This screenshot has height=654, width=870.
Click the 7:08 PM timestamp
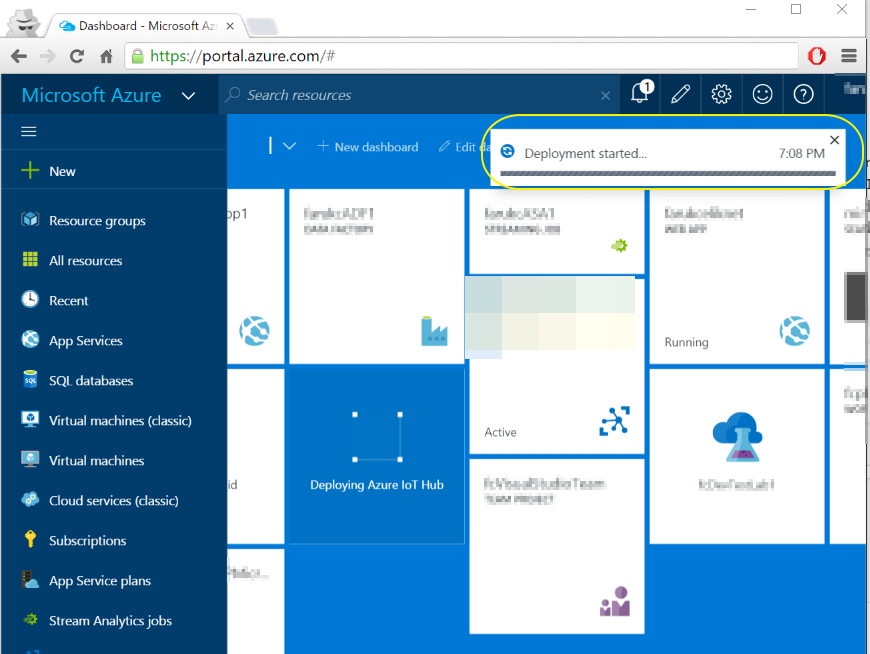[801, 153]
